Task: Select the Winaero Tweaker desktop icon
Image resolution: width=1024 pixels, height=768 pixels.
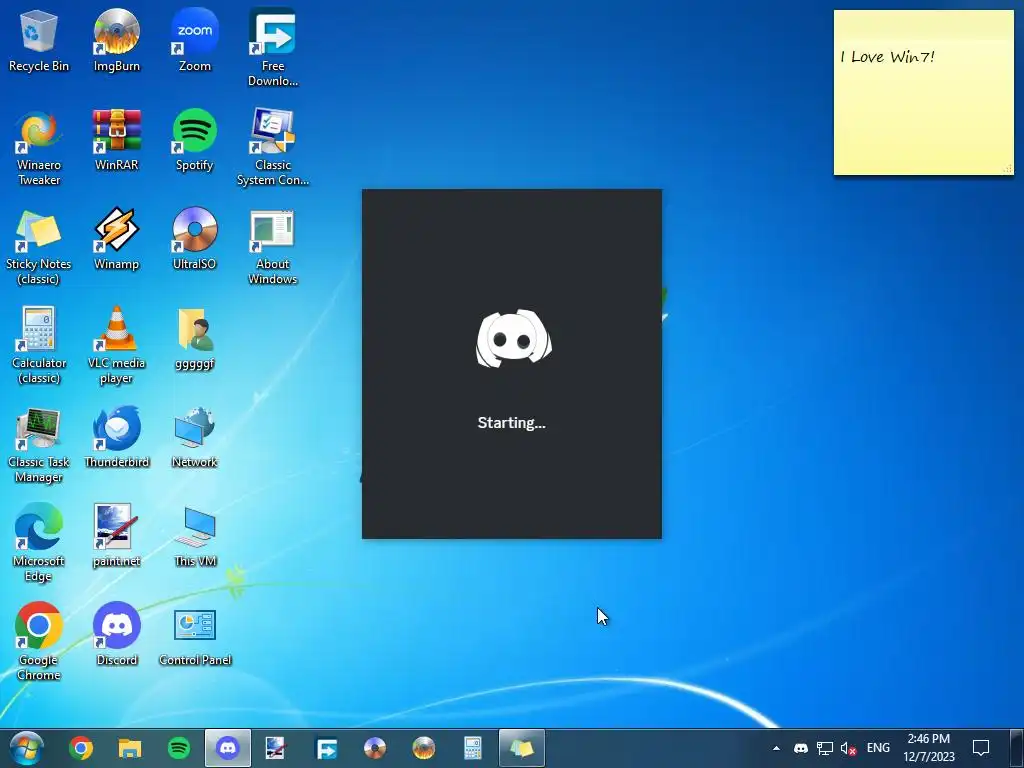Action: click(39, 148)
